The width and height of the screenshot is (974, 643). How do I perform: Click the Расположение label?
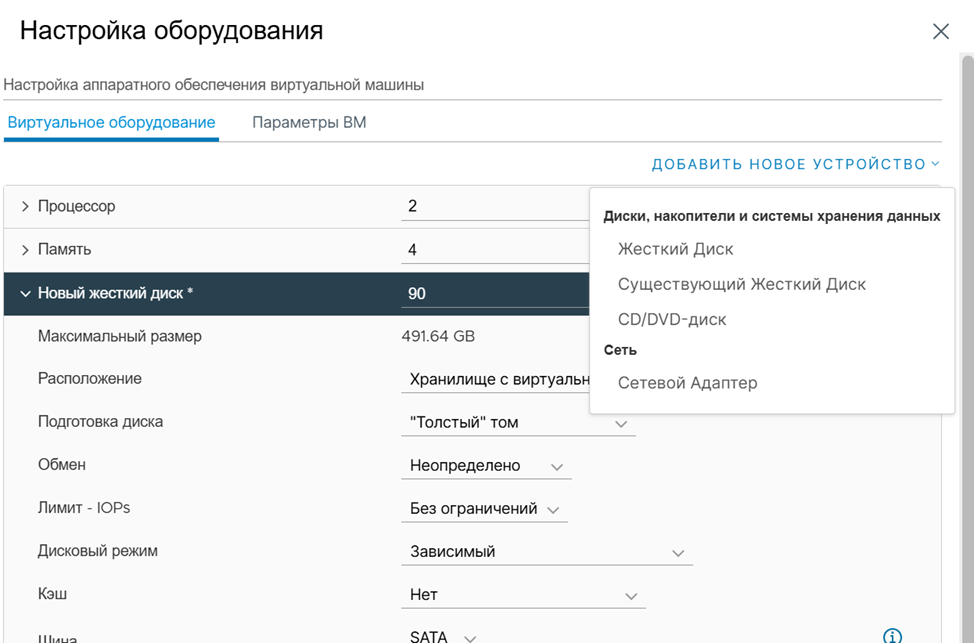pyautogui.click(x=89, y=379)
